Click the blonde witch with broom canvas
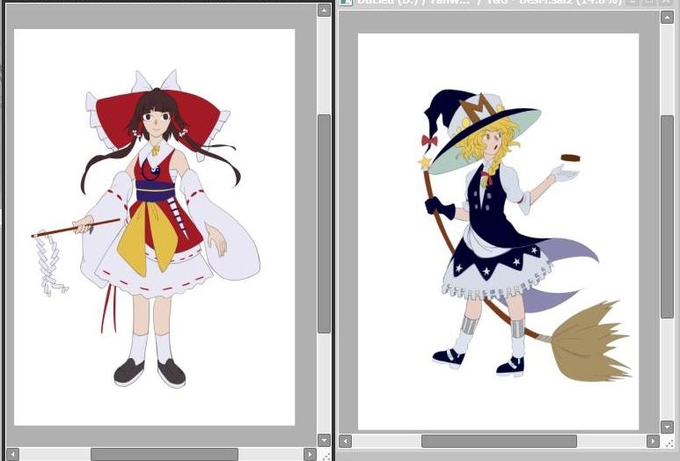The height and width of the screenshot is (461, 680). pyautogui.click(x=498, y=232)
